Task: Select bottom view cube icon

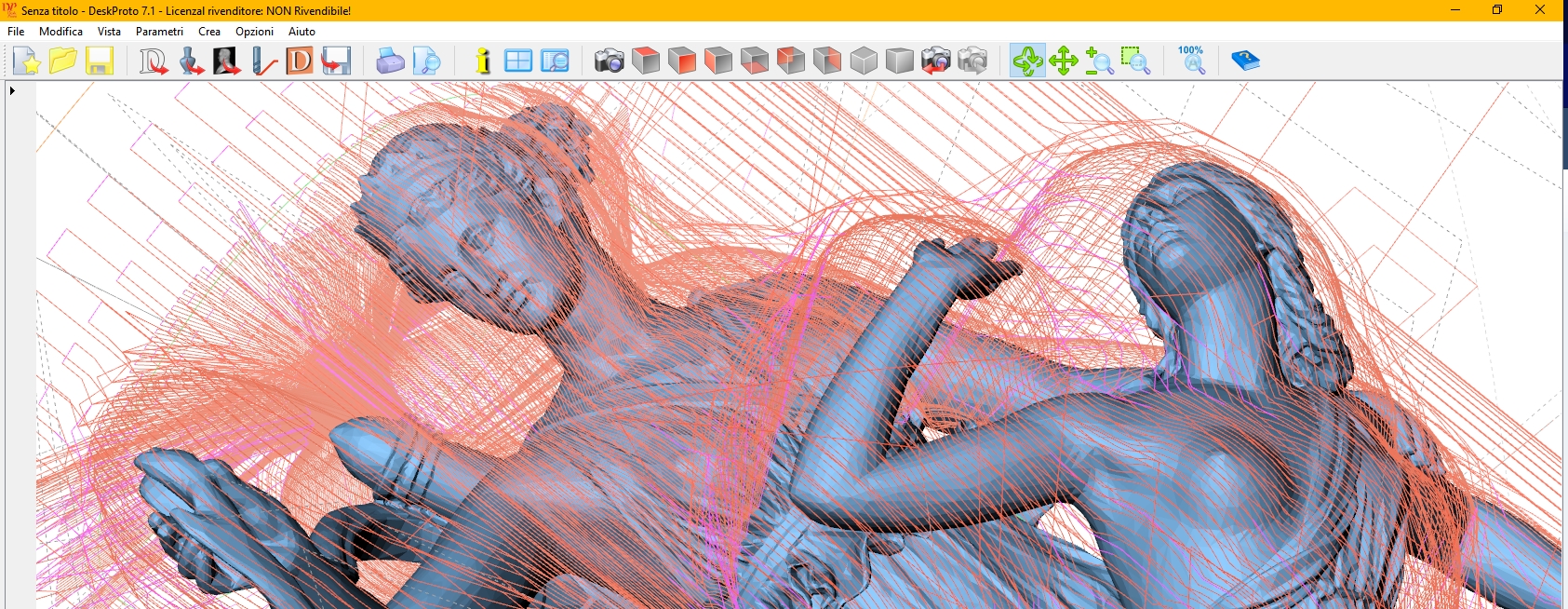Action: 755,61
